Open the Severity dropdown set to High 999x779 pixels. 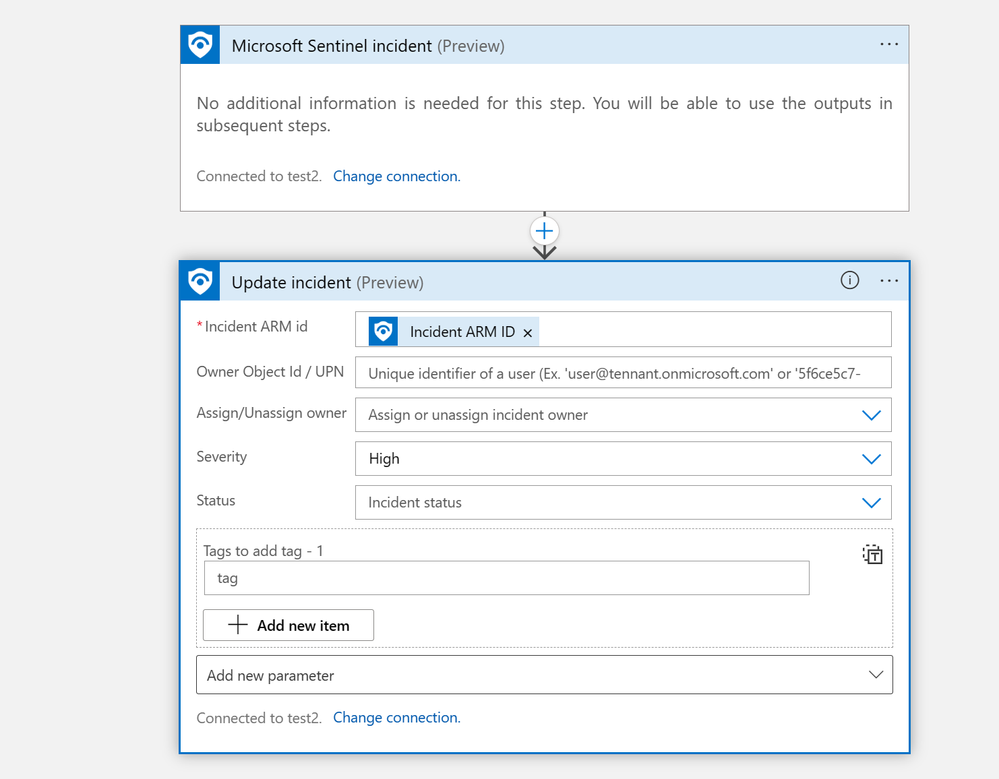tap(623, 459)
